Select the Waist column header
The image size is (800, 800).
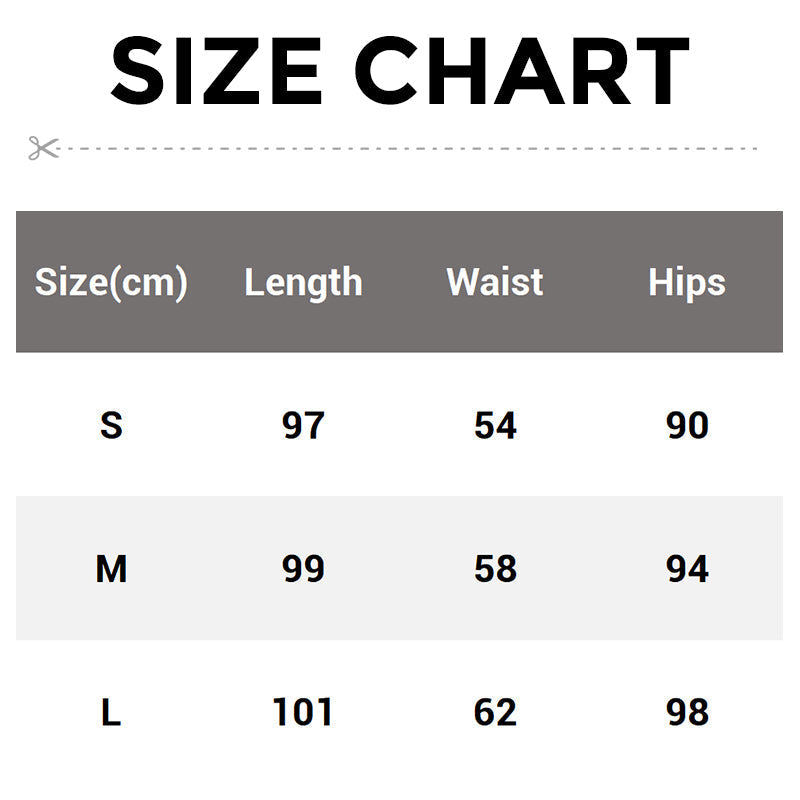tap(495, 282)
